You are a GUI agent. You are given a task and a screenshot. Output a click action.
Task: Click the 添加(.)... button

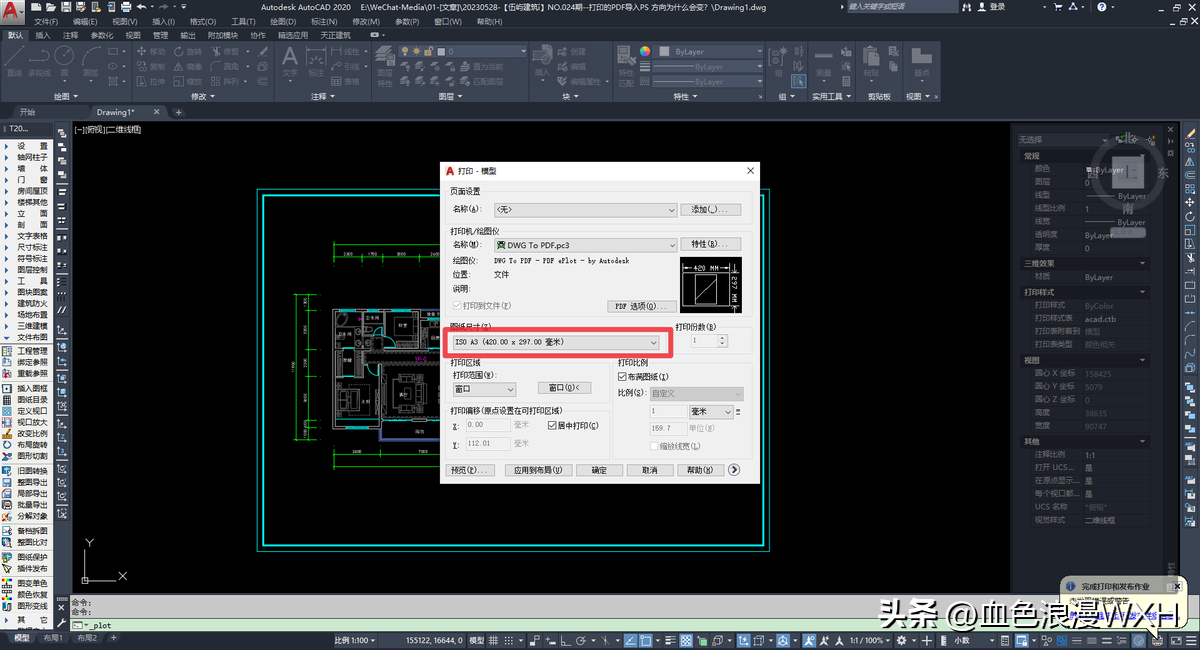[x=711, y=210]
